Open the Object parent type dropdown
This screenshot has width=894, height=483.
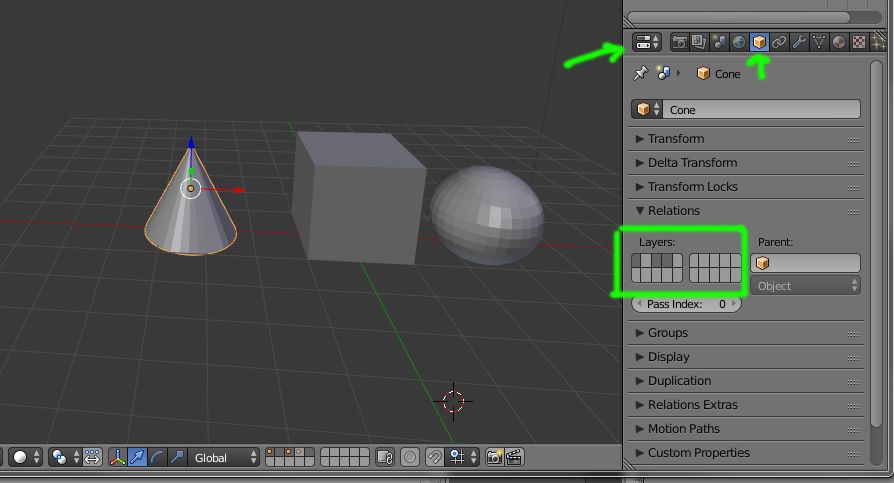(805, 286)
